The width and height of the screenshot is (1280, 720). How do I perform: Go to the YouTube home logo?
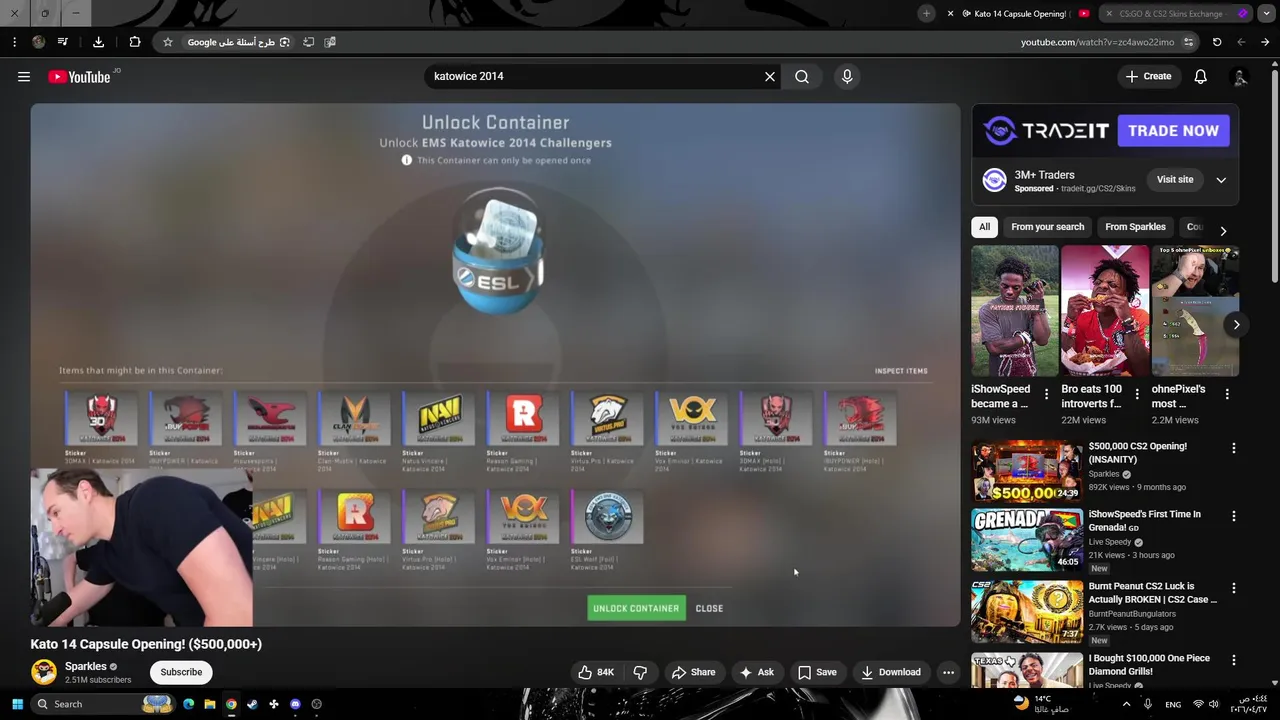pos(79,76)
